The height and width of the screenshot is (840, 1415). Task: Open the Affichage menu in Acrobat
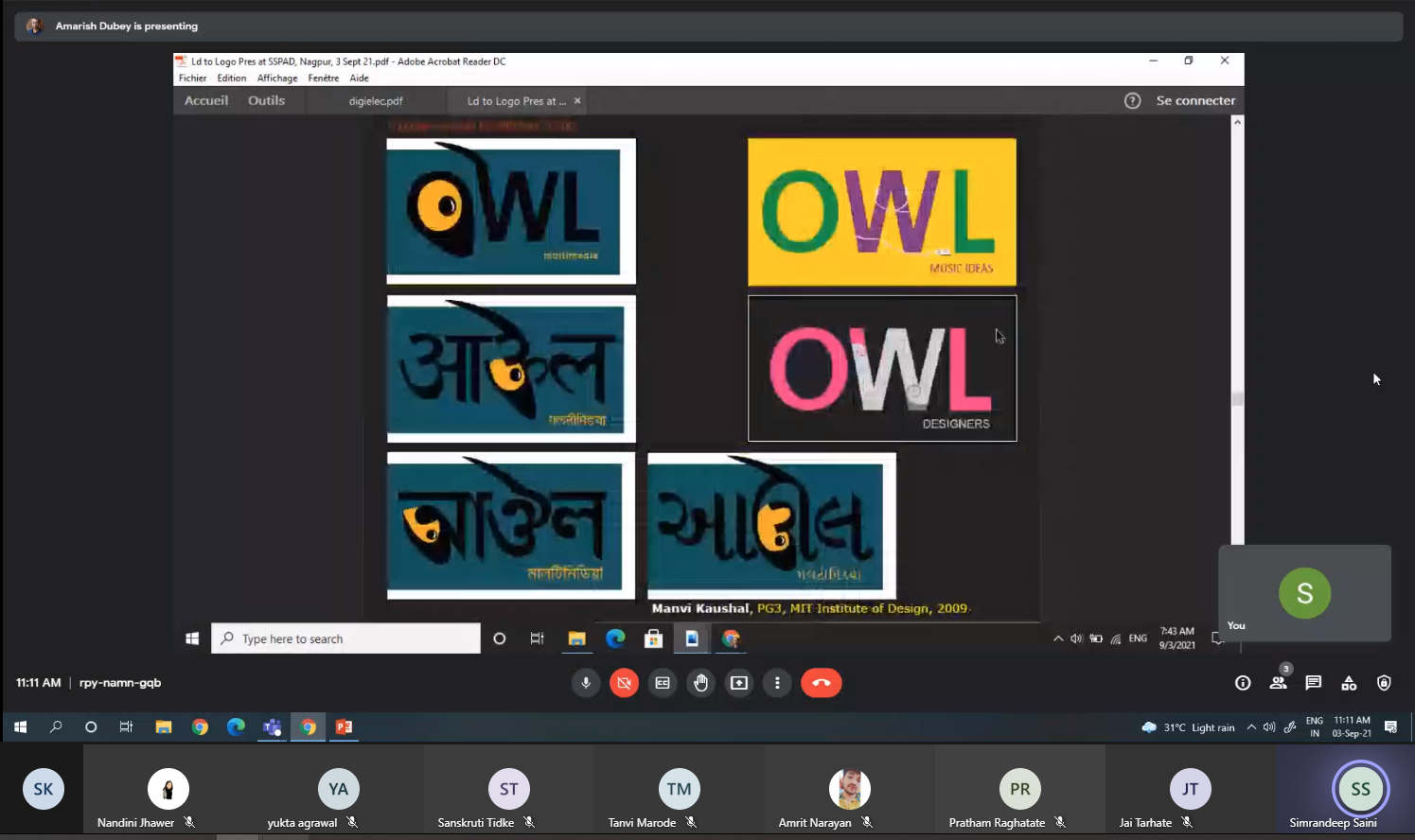click(277, 79)
